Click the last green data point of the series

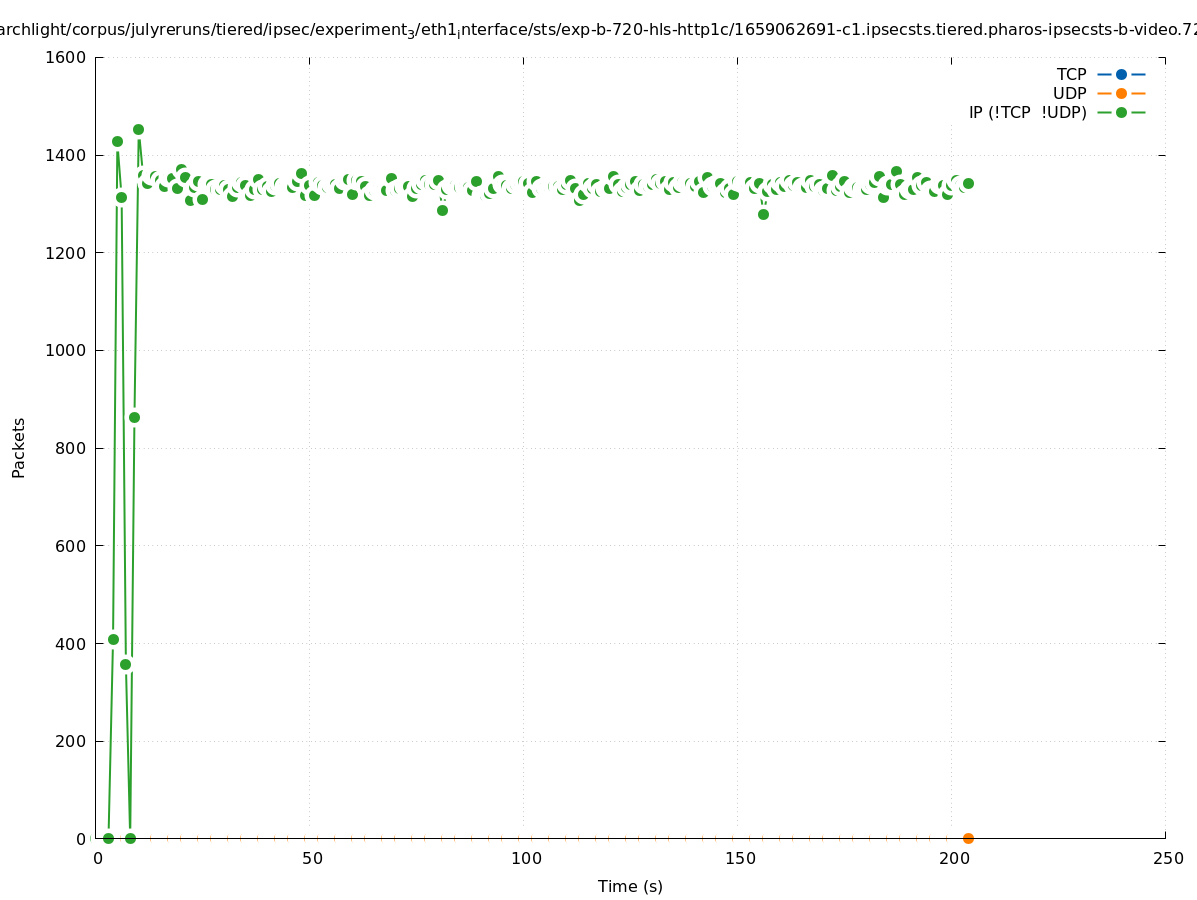[968, 183]
